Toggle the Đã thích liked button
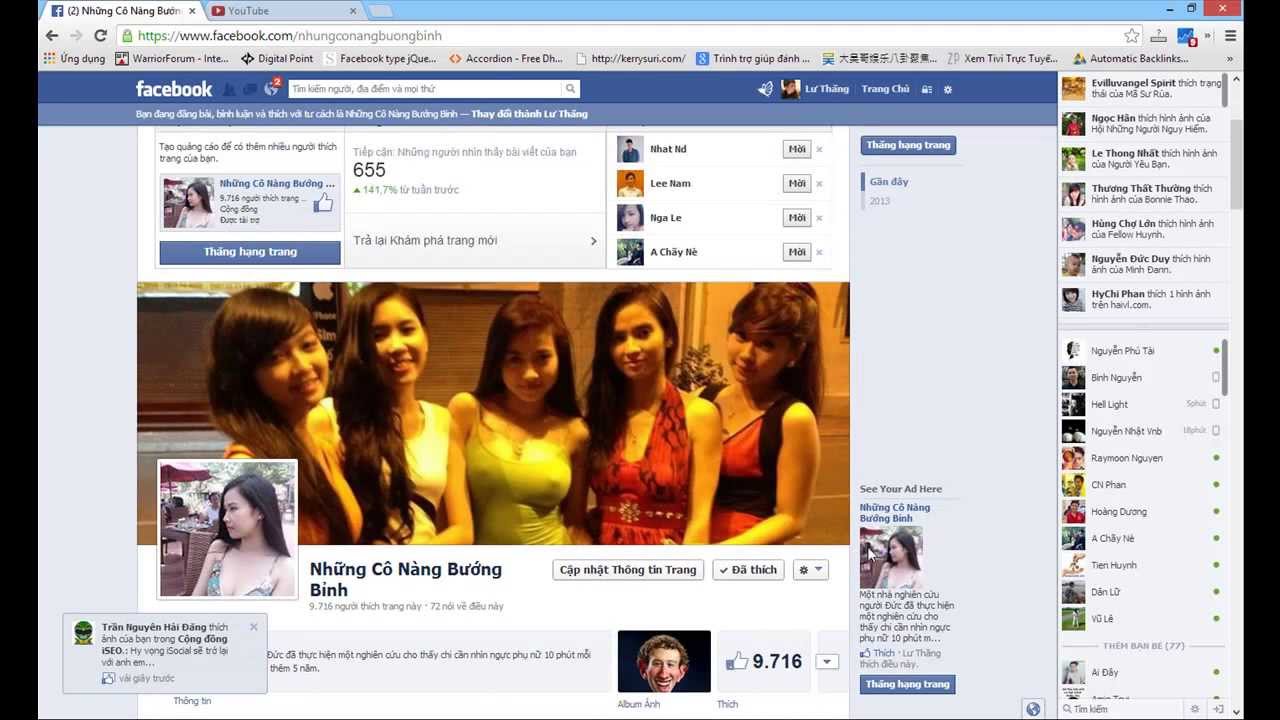 pyautogui.click(x=748, y=570)
